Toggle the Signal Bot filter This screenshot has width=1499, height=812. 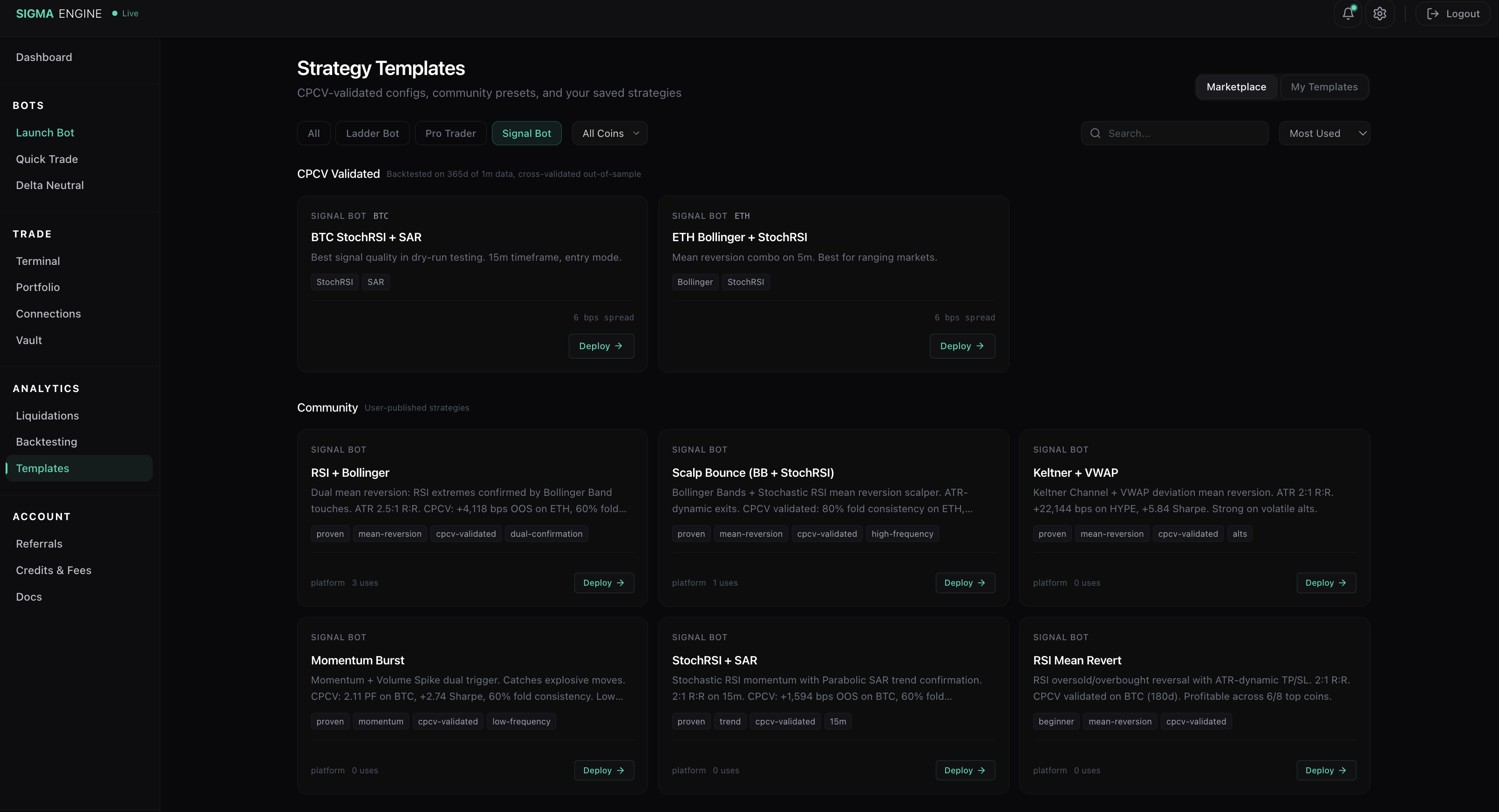click(x=527, y=133)
